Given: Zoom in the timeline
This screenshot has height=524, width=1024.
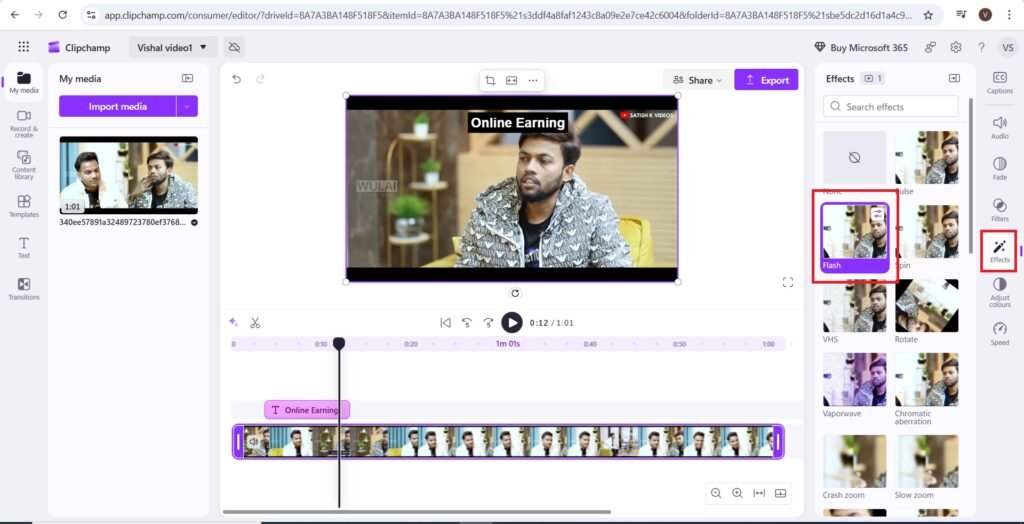Looking at the screenshot, I should (737, 493).
